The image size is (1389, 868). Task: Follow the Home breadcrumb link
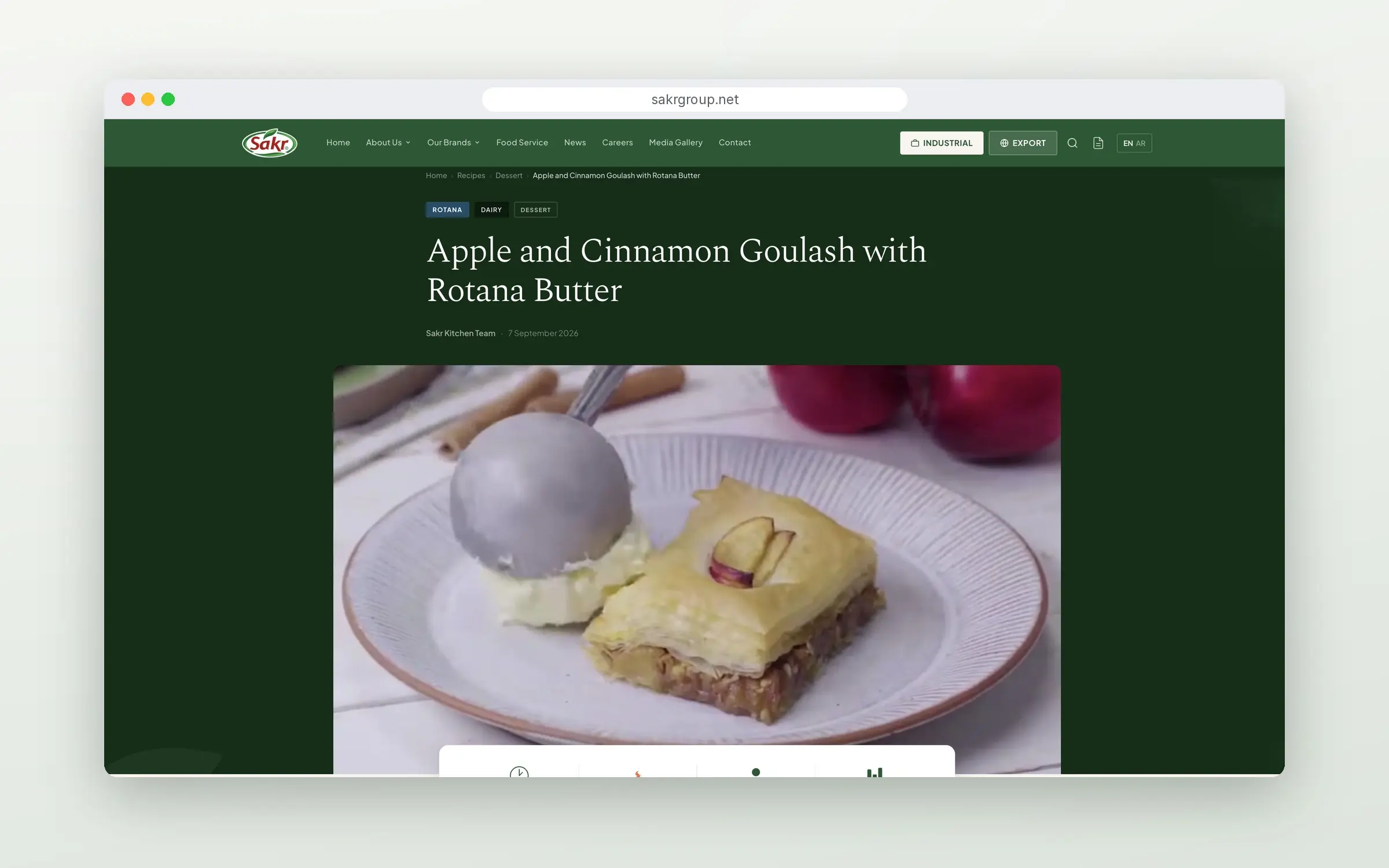tap(436, 175)
